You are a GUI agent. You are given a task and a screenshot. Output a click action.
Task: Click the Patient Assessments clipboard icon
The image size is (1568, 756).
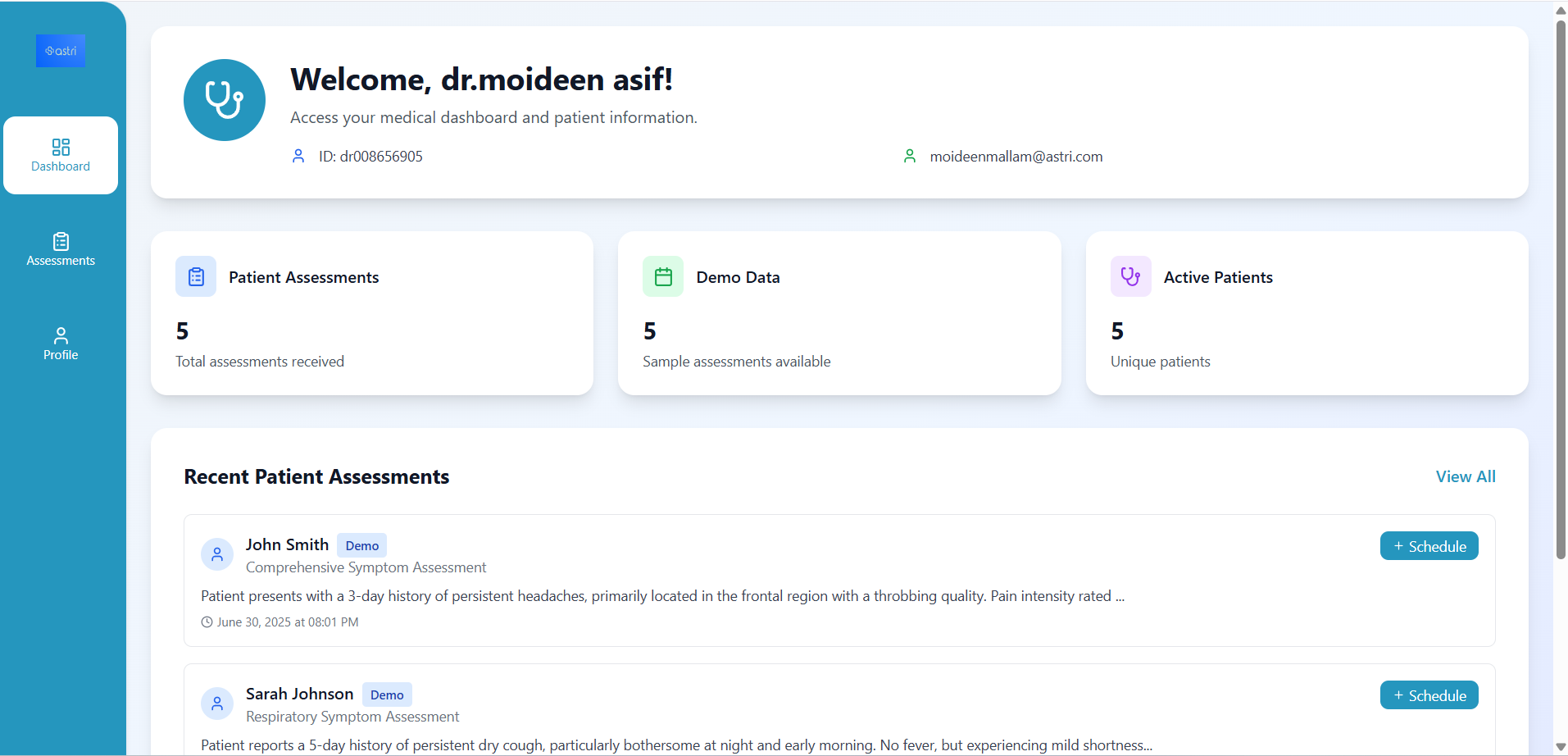pyautogui.click(x=196, y=276)
